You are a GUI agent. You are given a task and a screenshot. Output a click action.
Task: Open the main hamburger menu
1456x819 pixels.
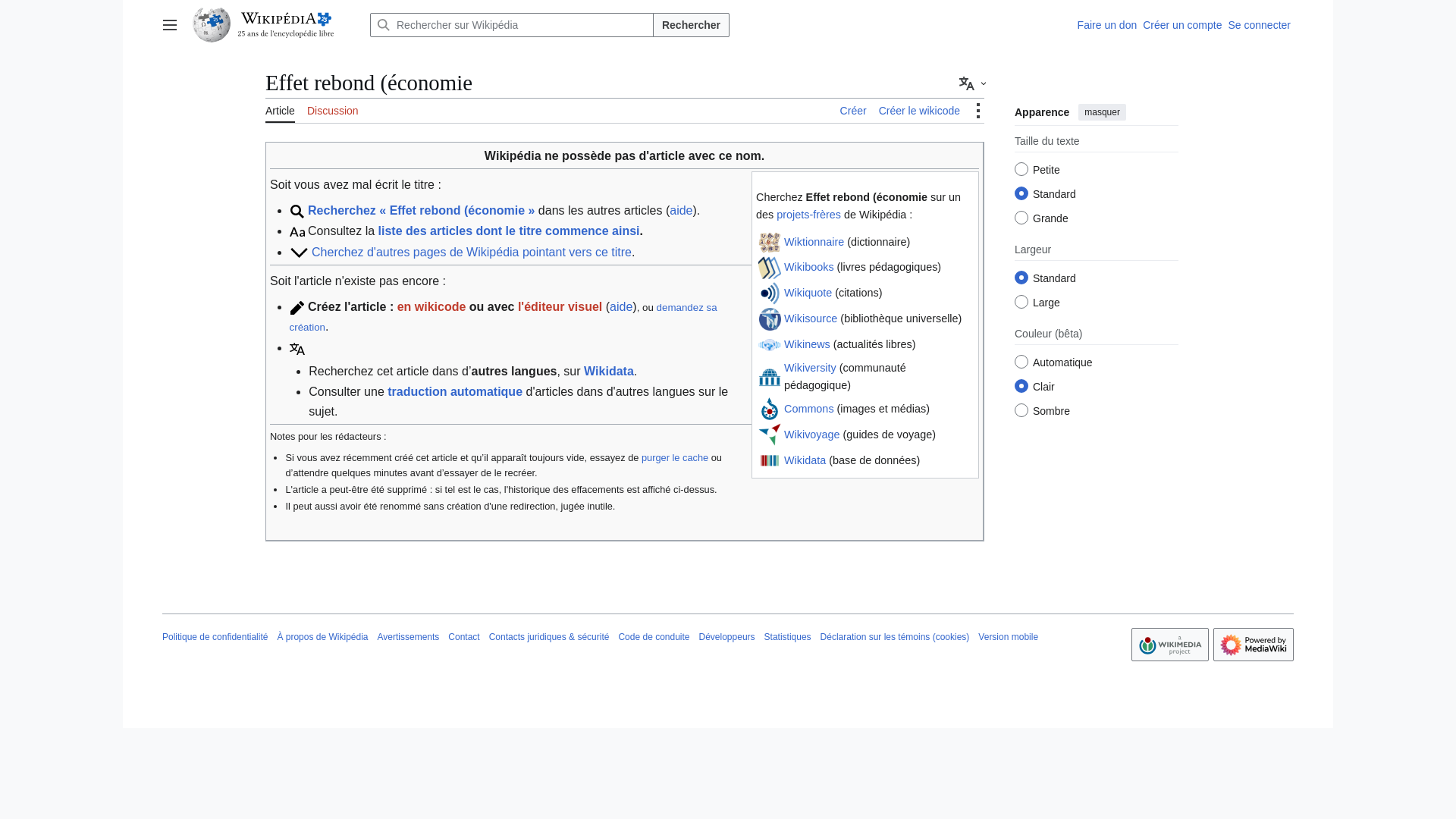tap(170, 25)
